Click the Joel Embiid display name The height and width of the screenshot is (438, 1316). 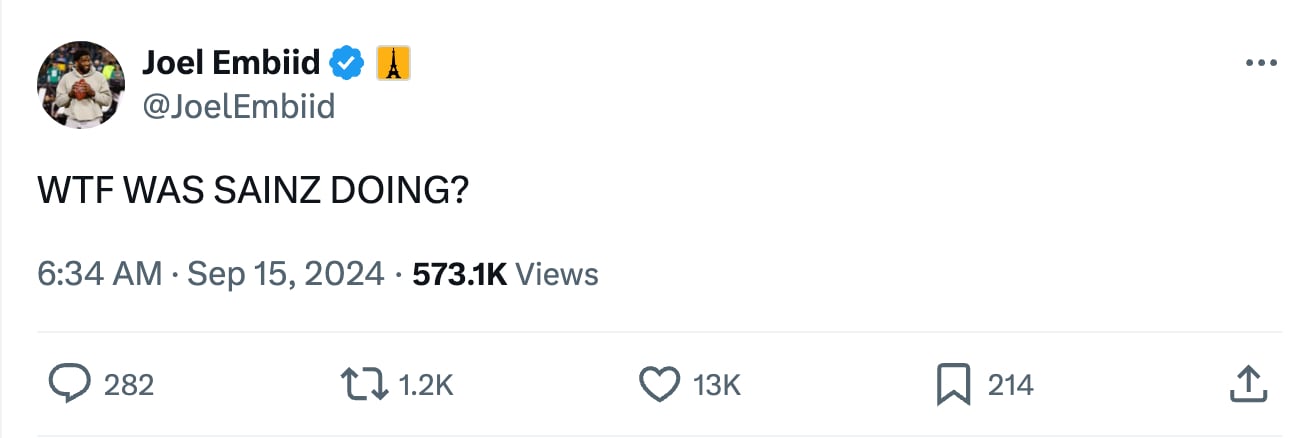[x=231, y=63]
